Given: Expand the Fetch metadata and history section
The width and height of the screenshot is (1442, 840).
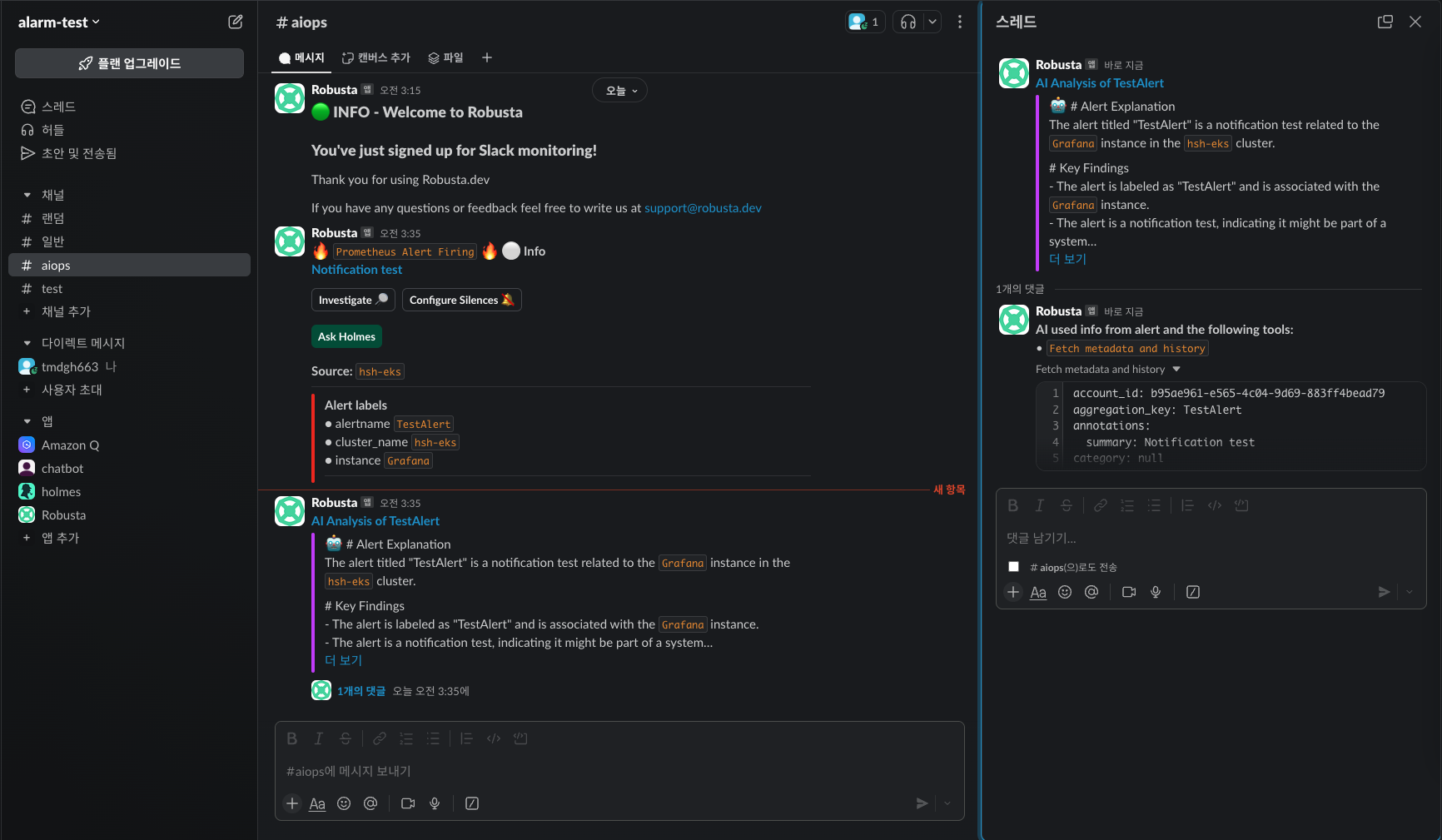Looking at the screenshot, I should pyautogui.click(x=1108, y=370).
